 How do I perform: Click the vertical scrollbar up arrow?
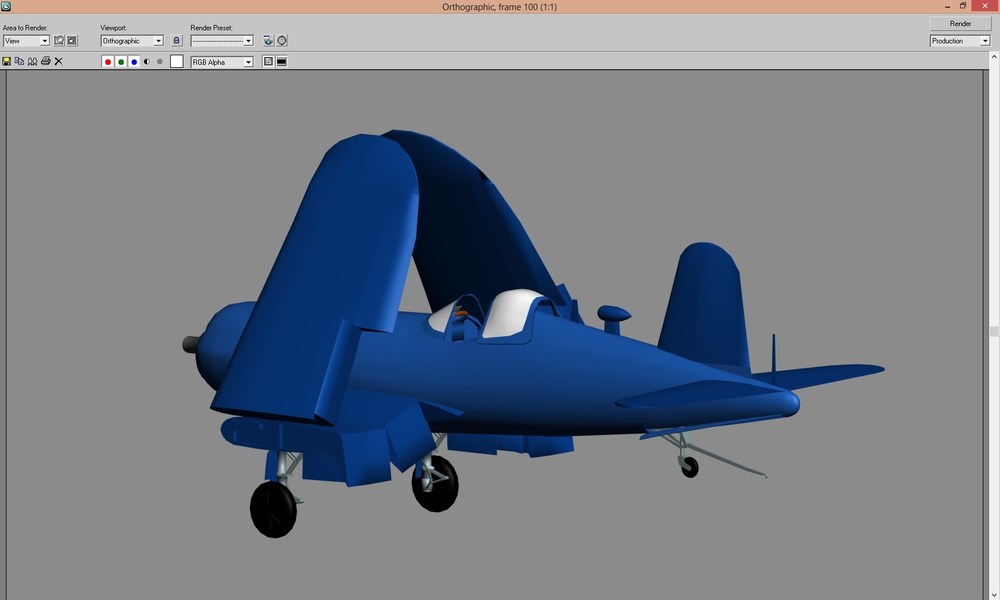point(994,57)
